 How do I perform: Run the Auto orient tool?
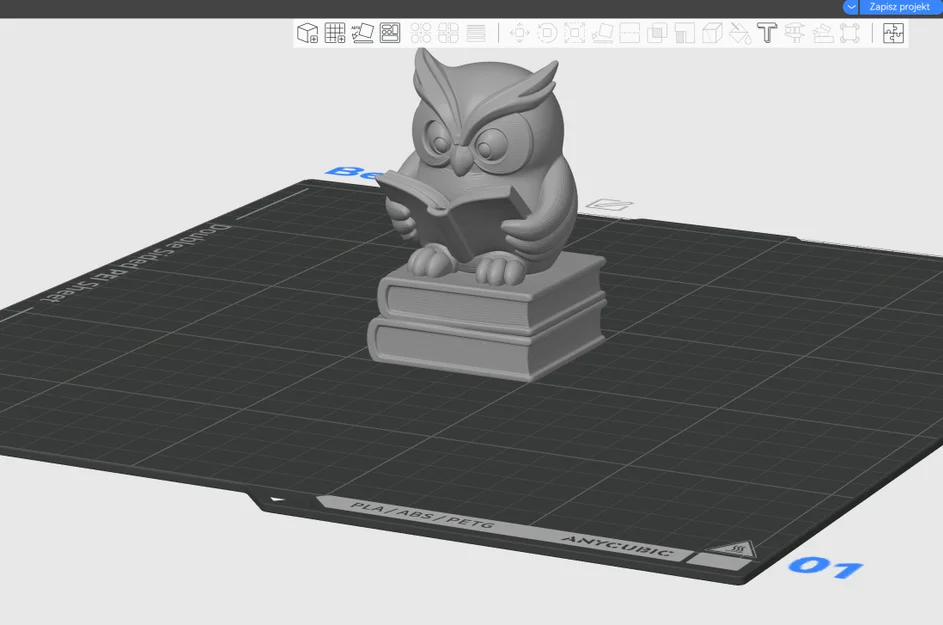pos(363,33)
